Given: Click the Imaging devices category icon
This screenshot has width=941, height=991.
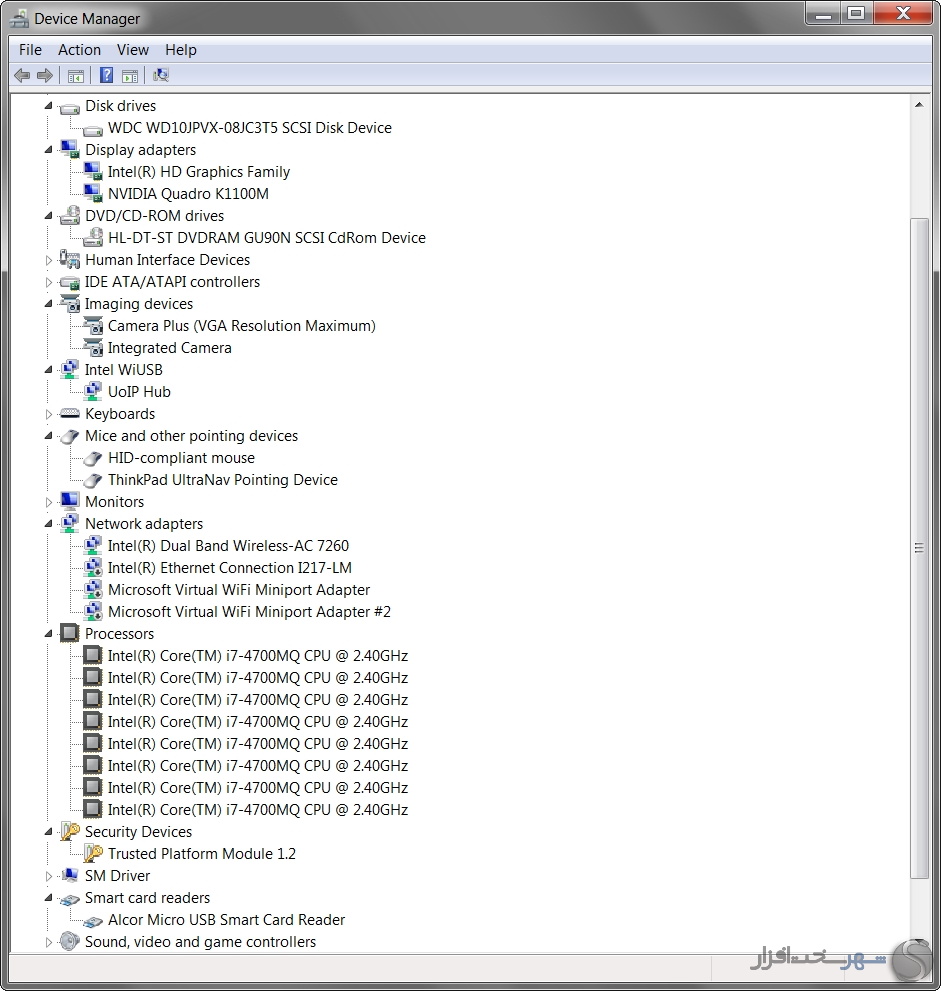Looking at the screenshot, I should [x=70, y=303].
